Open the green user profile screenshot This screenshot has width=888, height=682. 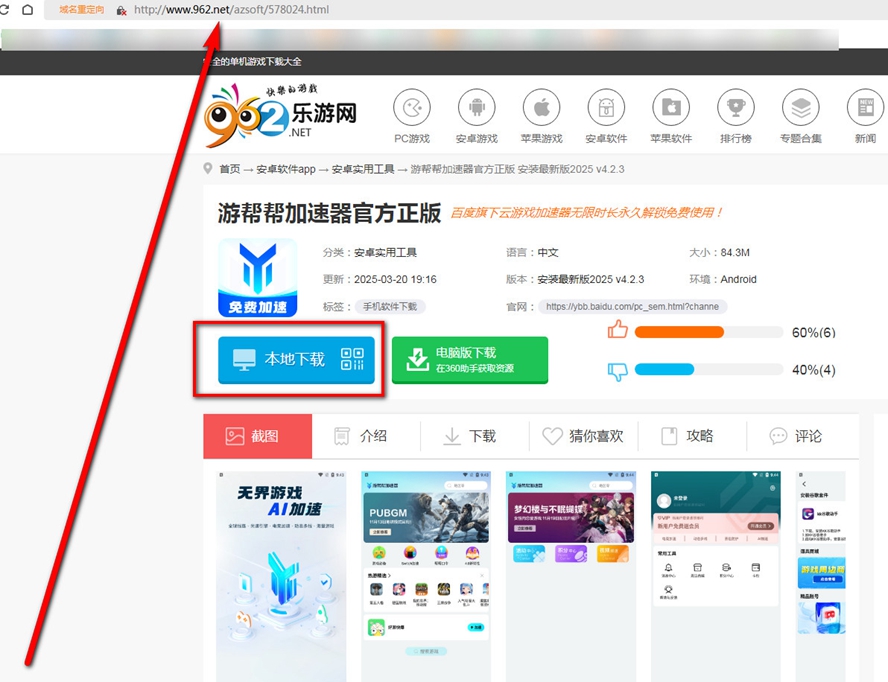pos(716,576)
